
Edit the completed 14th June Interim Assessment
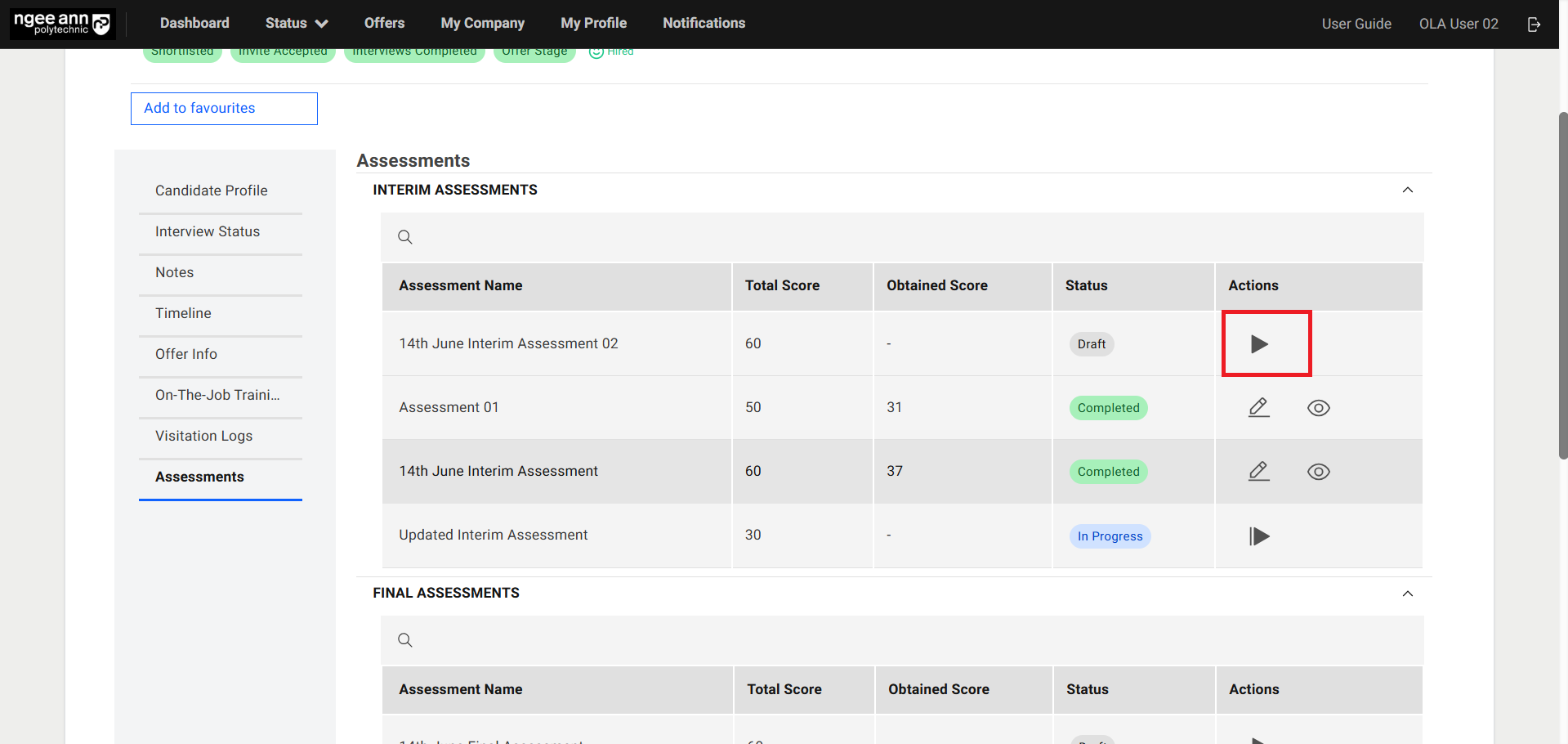pos(1258,471)
